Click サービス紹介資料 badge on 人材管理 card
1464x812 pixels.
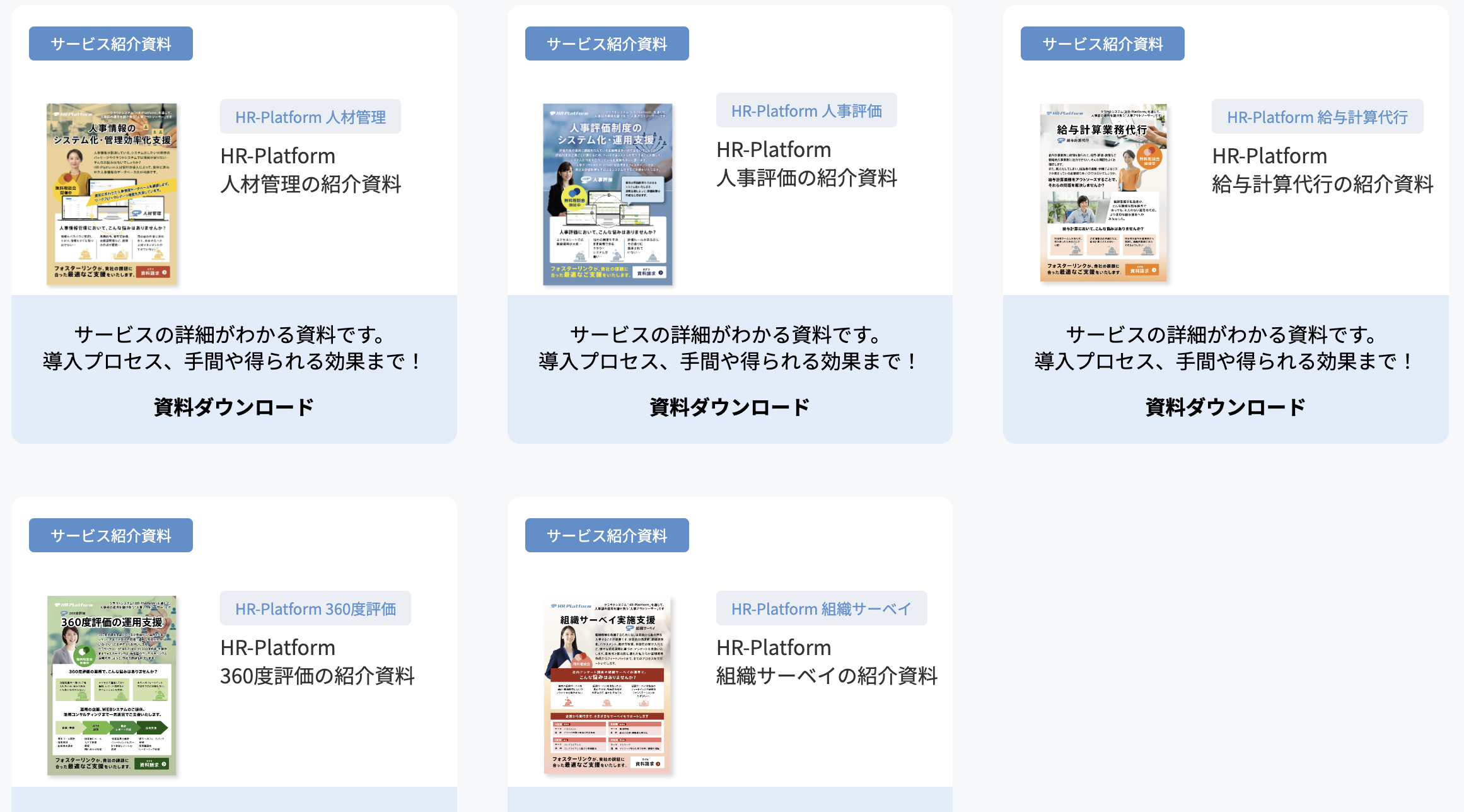pyautogui.click(x=111, y=43)
